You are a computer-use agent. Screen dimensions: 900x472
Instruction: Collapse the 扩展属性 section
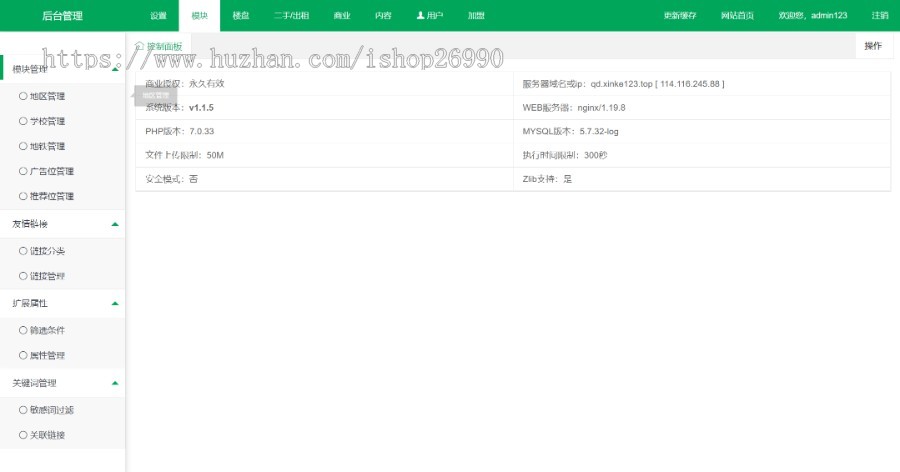[63, 303]
